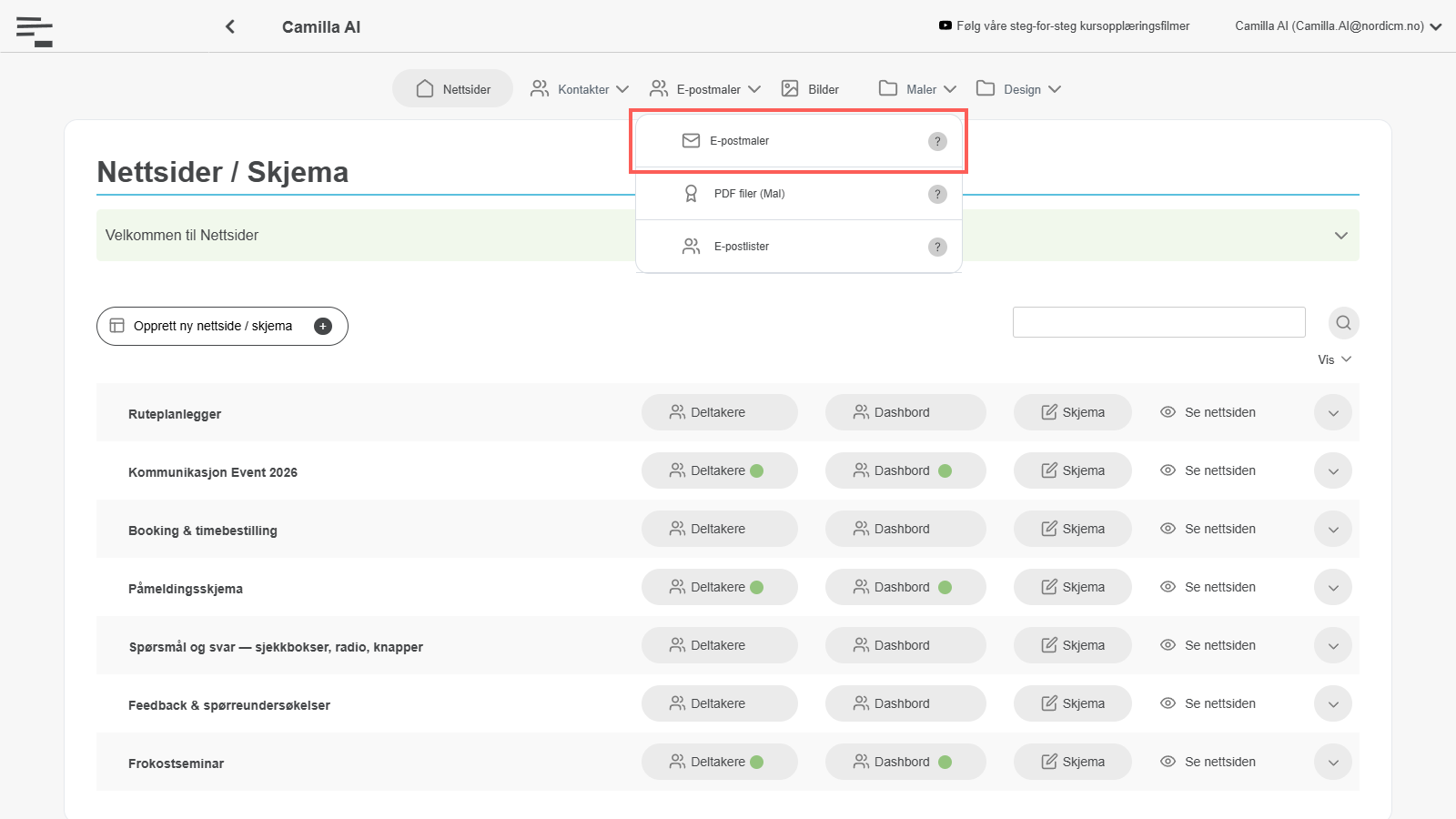Edit Skjema for Feedback & spørreundersøkelser

pos(1073,703)
